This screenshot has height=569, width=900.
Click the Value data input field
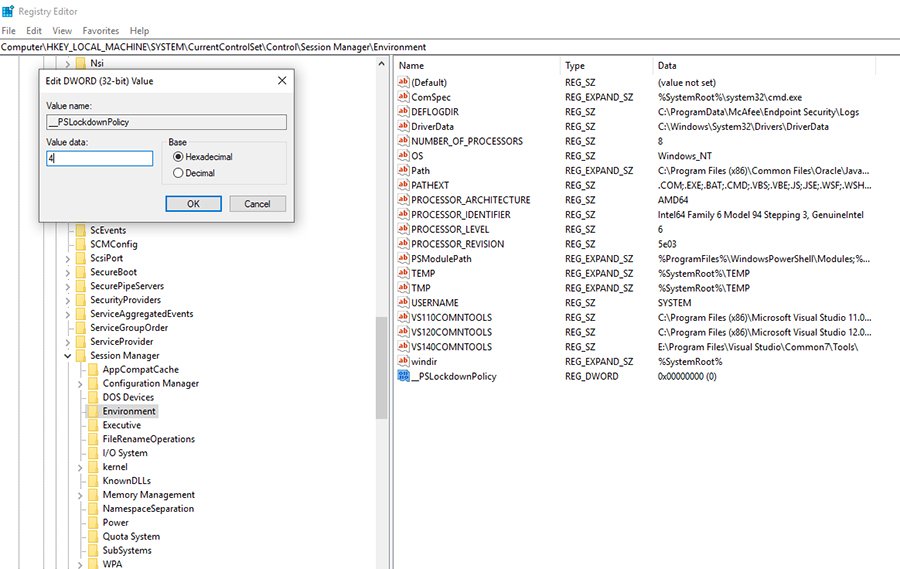click(99, 158)
